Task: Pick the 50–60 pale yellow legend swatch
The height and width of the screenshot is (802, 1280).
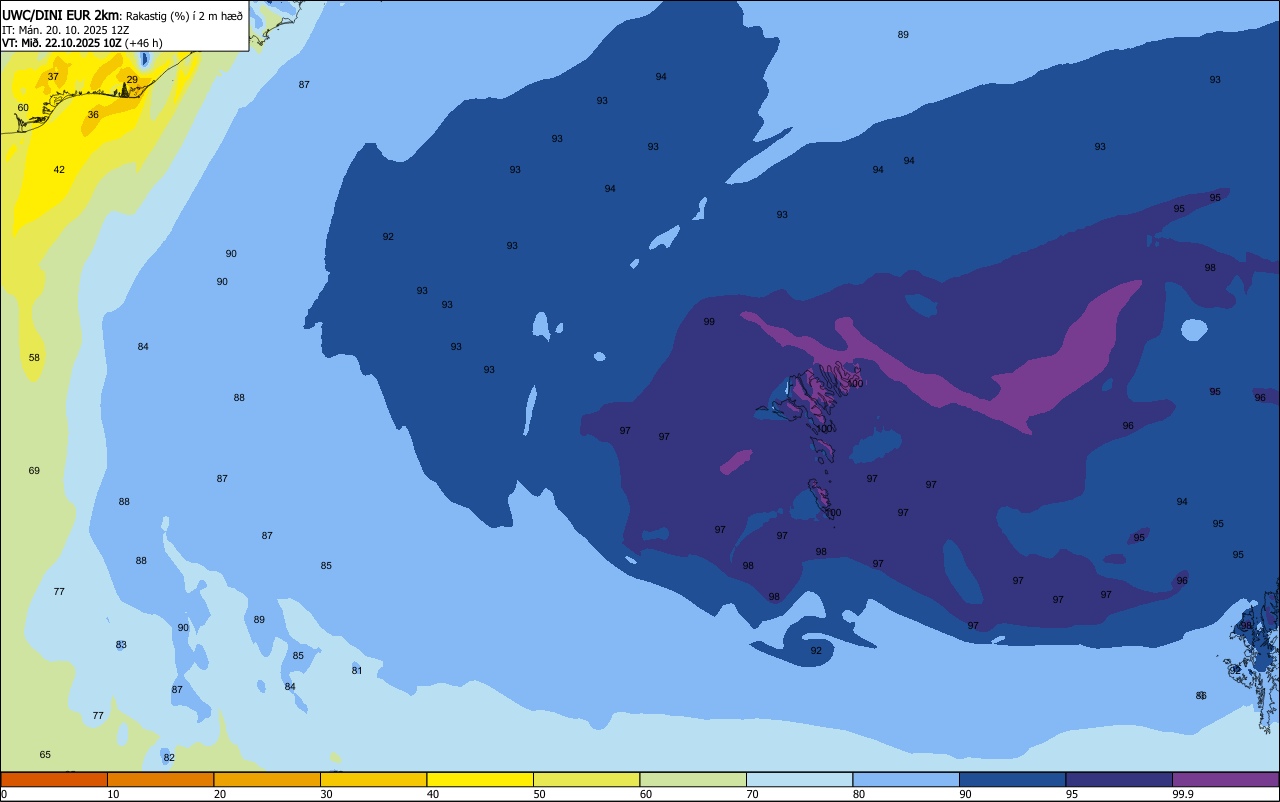Action: click(x=586, y=779)
